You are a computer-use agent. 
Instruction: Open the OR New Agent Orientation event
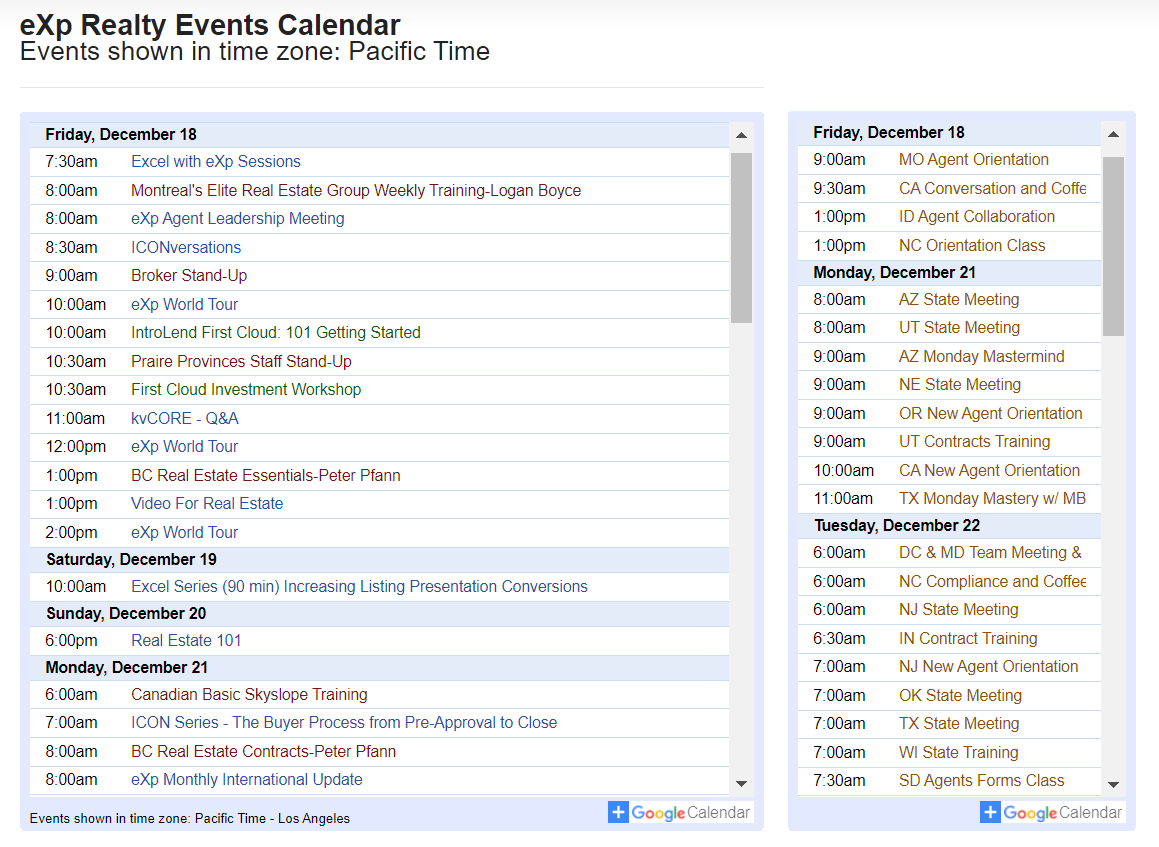click(x=990, y=413)
